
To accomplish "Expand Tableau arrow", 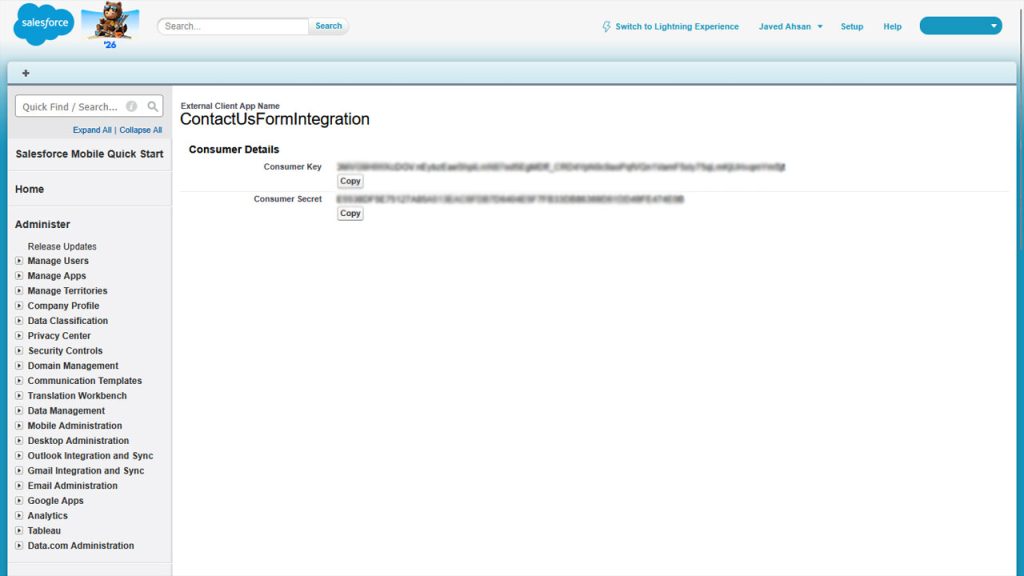I will click(19, 531).
